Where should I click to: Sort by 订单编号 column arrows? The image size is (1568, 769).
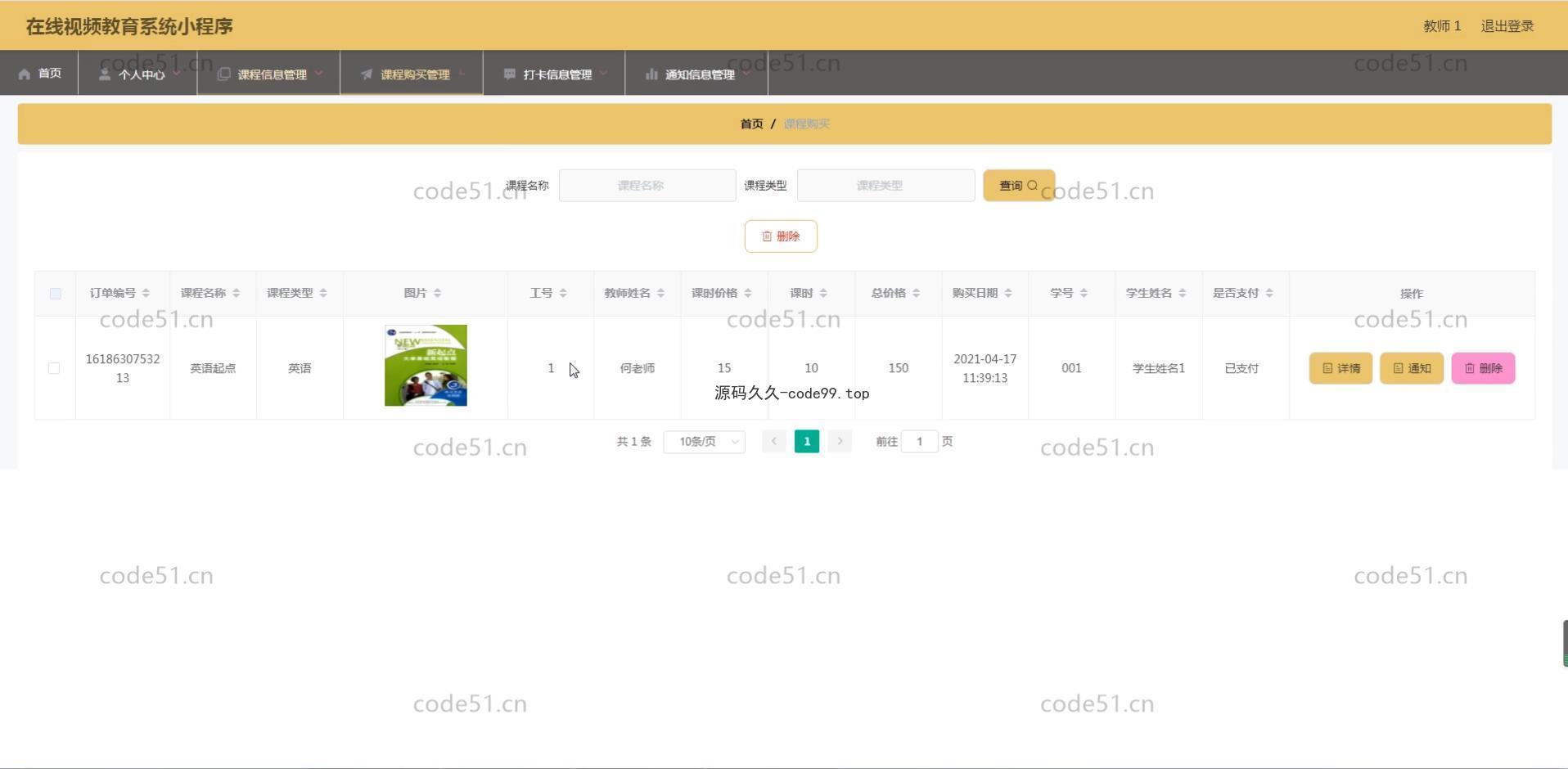point(146,293)
